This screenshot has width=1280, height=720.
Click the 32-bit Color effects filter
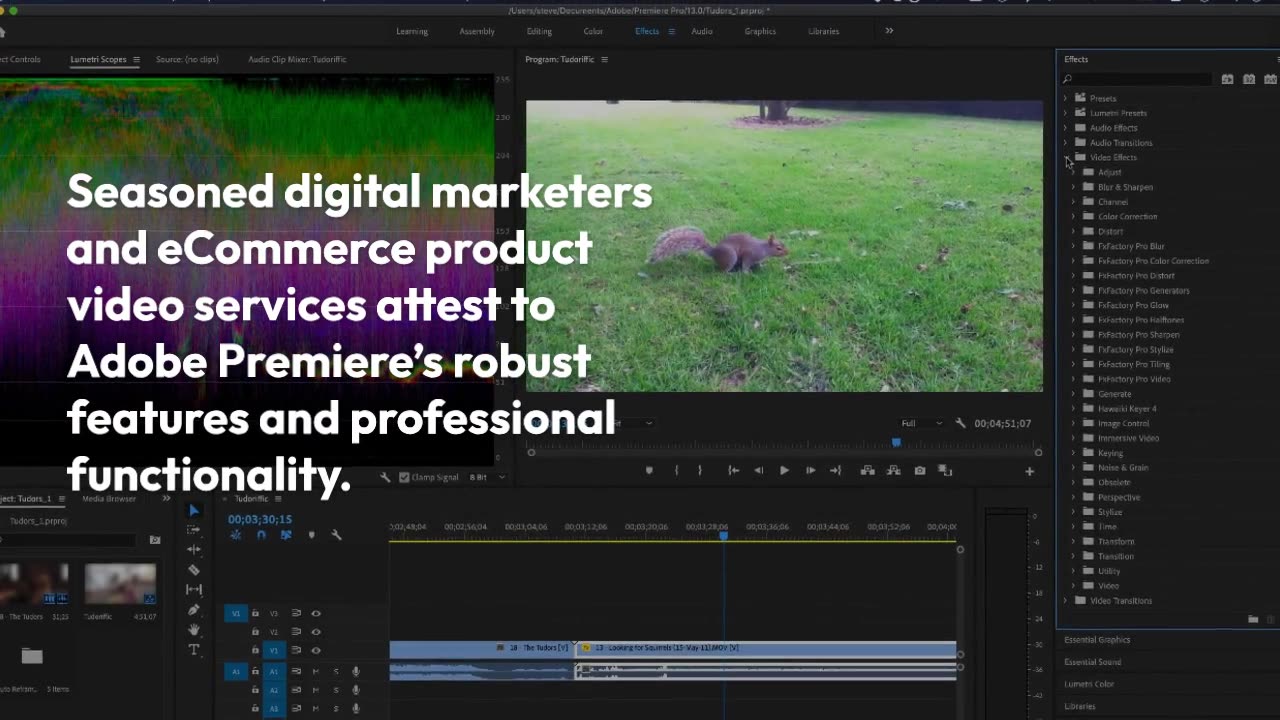[1249, 79]
